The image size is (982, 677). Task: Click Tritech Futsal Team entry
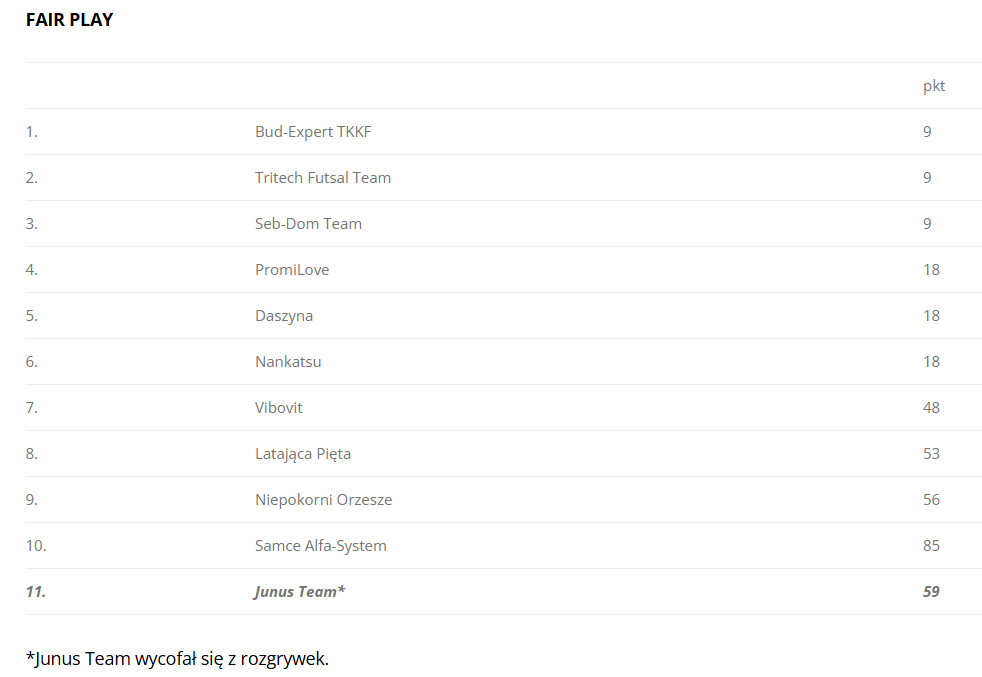point(322,178)
